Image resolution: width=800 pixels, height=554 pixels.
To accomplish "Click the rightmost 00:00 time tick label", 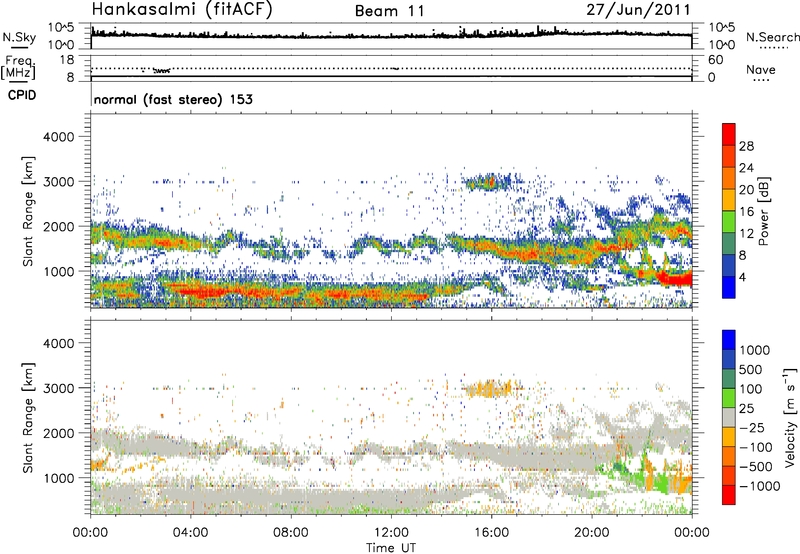I will pyautogui.click(x=691, y=533).
